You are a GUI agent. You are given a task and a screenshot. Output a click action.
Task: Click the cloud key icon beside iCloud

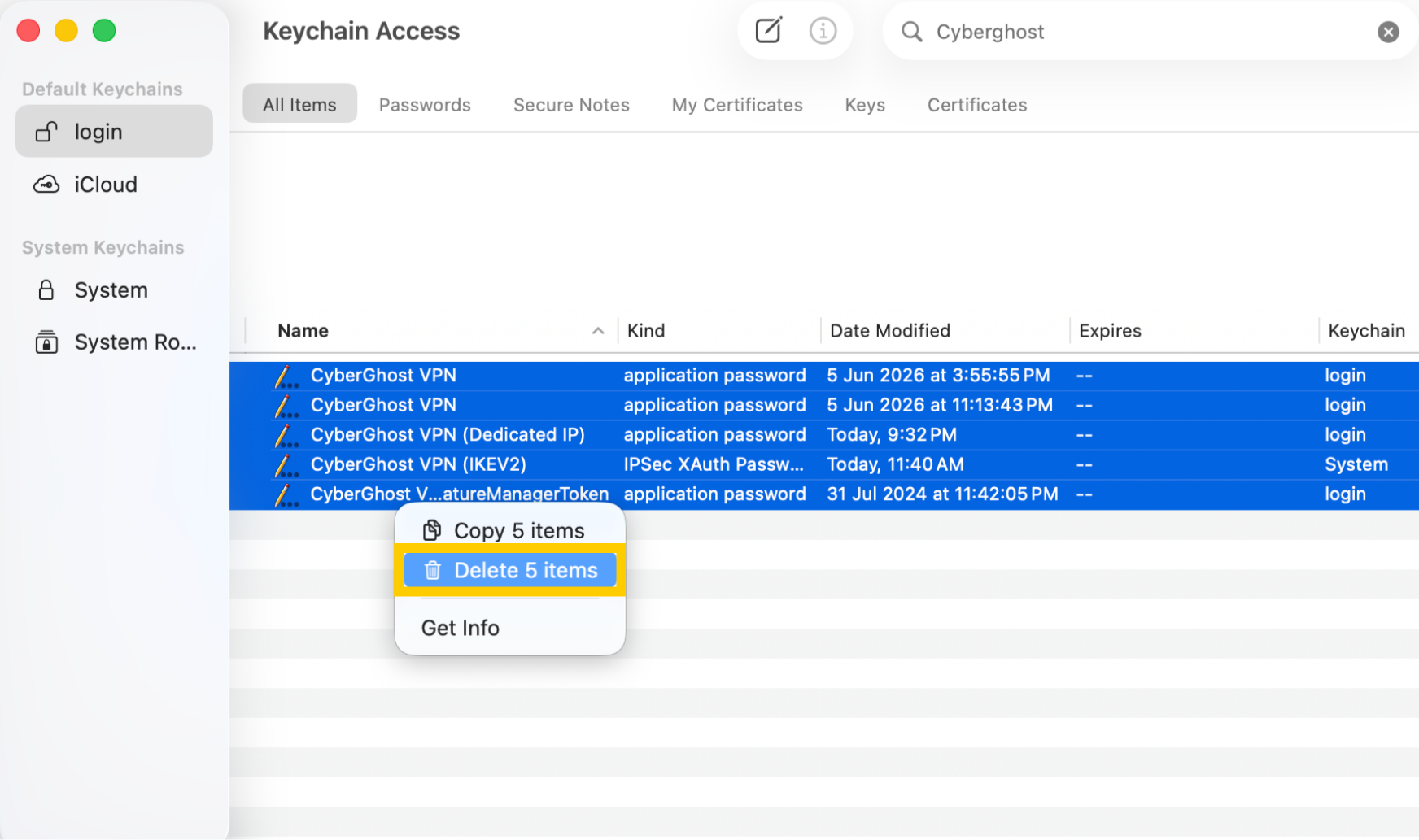pyautogui.click(x=46, y=185)
